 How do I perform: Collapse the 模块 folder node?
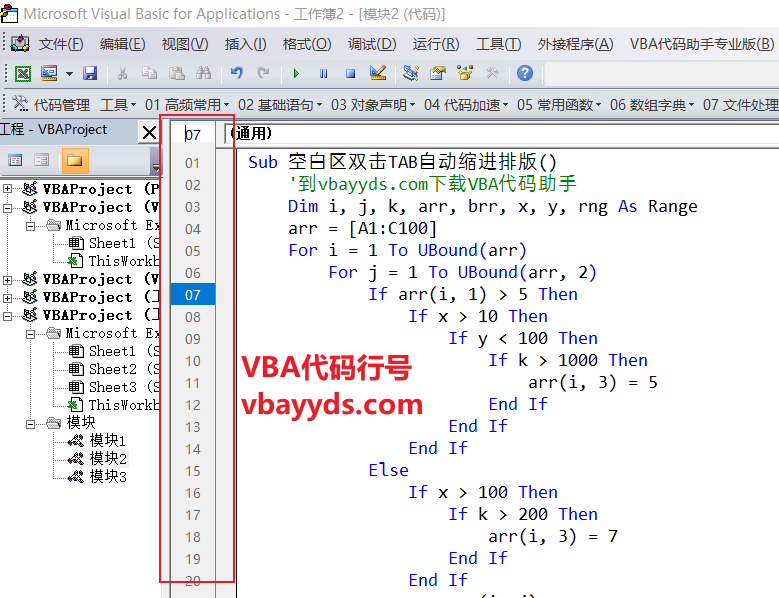point(30,424)
